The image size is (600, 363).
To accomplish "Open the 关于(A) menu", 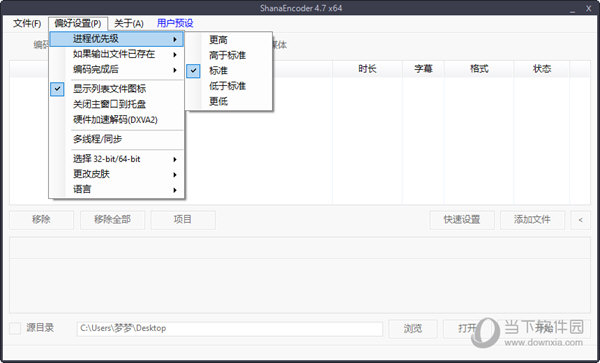I will pos(129,23).
